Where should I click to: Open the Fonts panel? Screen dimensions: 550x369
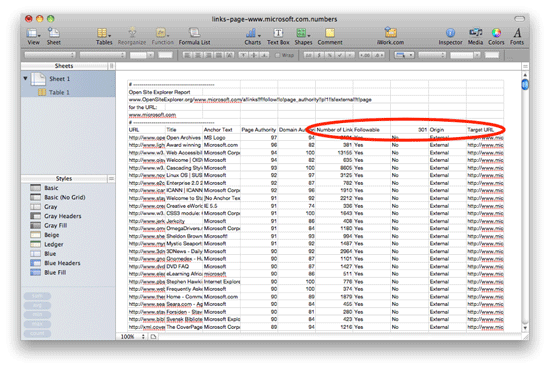(x=517, y=36)
